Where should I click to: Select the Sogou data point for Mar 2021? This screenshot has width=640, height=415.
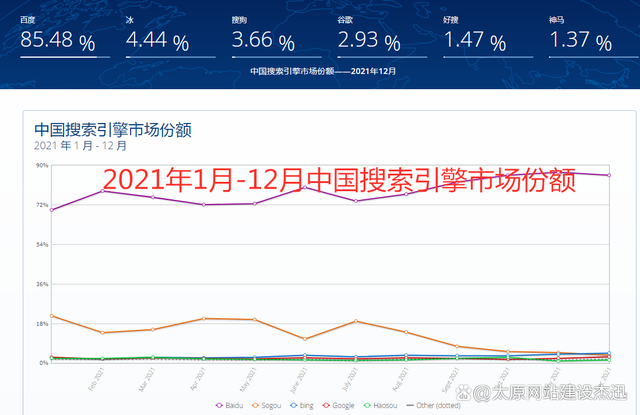[x=153, y=329]
